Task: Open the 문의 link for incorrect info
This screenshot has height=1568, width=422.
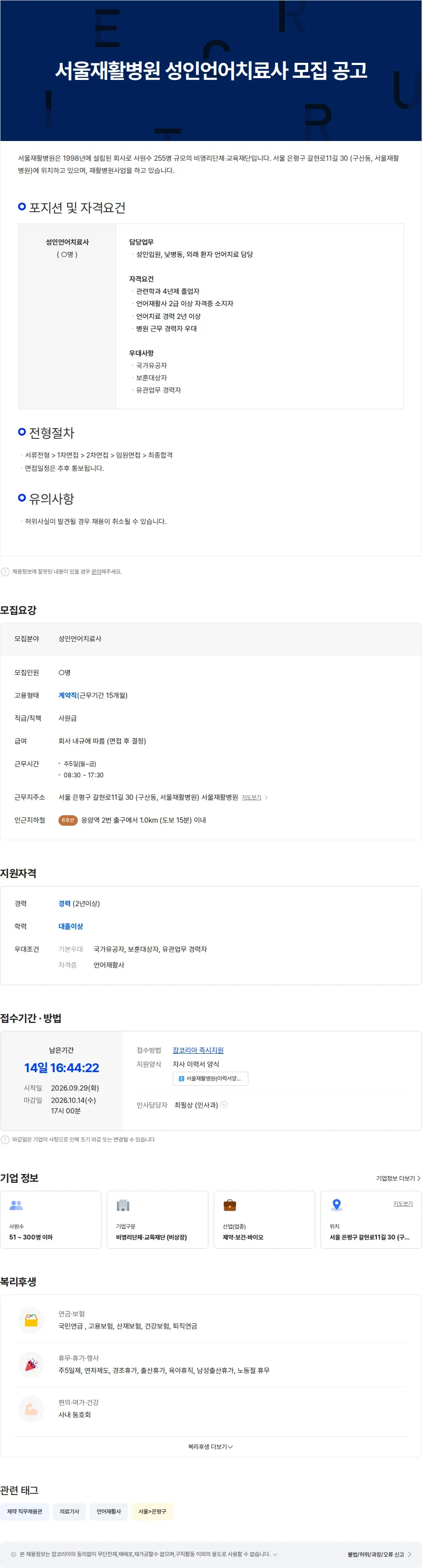Action: [95, 571]
